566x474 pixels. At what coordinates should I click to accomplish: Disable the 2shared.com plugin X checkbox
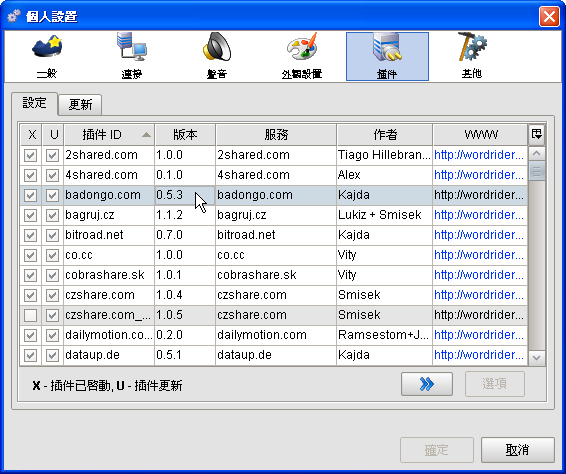31,156
